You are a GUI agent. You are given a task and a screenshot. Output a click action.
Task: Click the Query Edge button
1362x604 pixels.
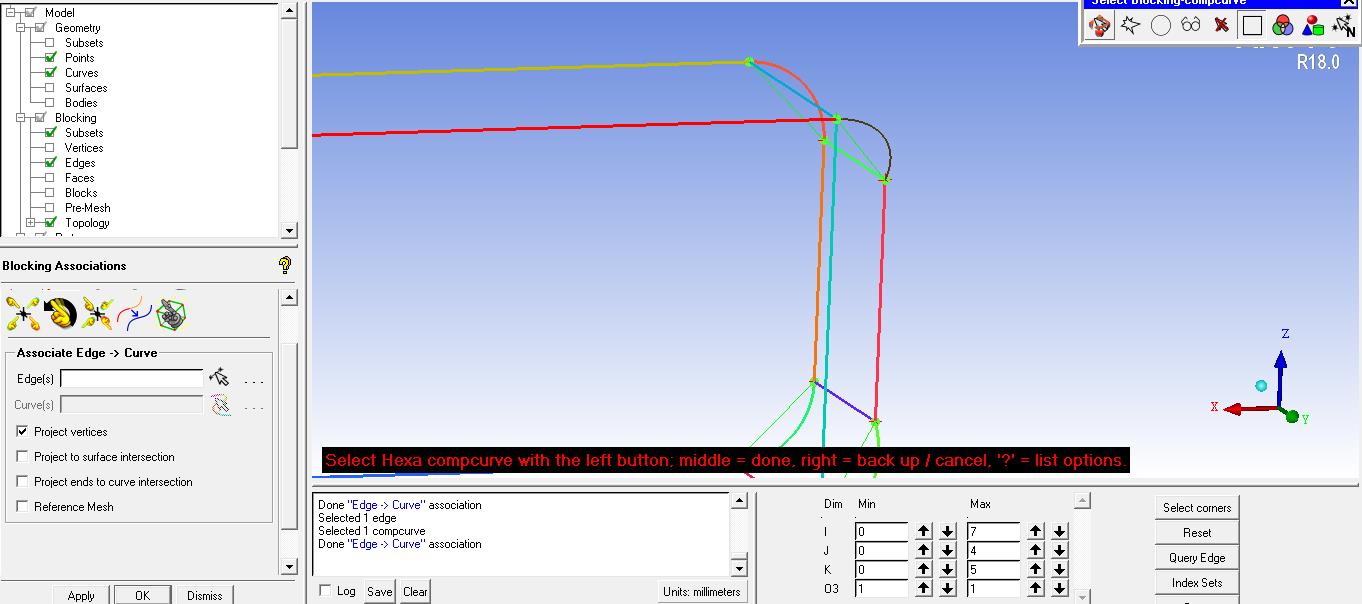coord(1196,557)
